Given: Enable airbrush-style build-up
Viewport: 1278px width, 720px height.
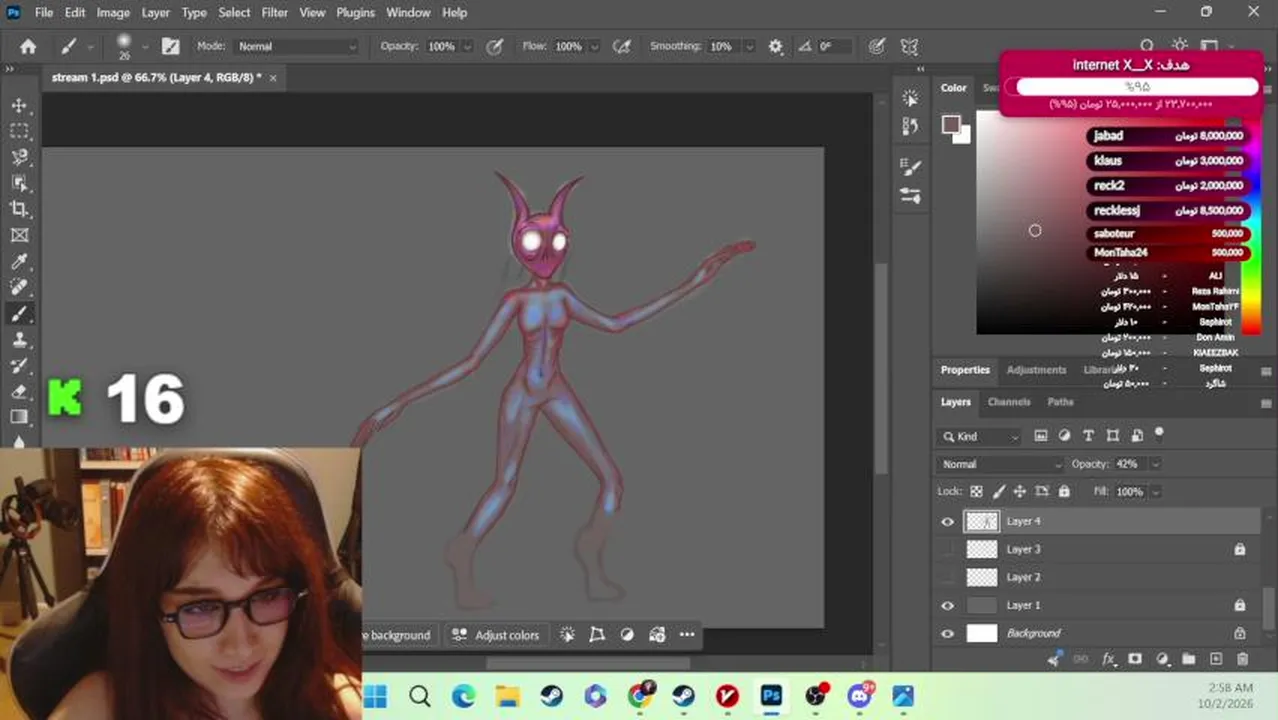Looking at the screenshot, I should click(x=622, y=46).
